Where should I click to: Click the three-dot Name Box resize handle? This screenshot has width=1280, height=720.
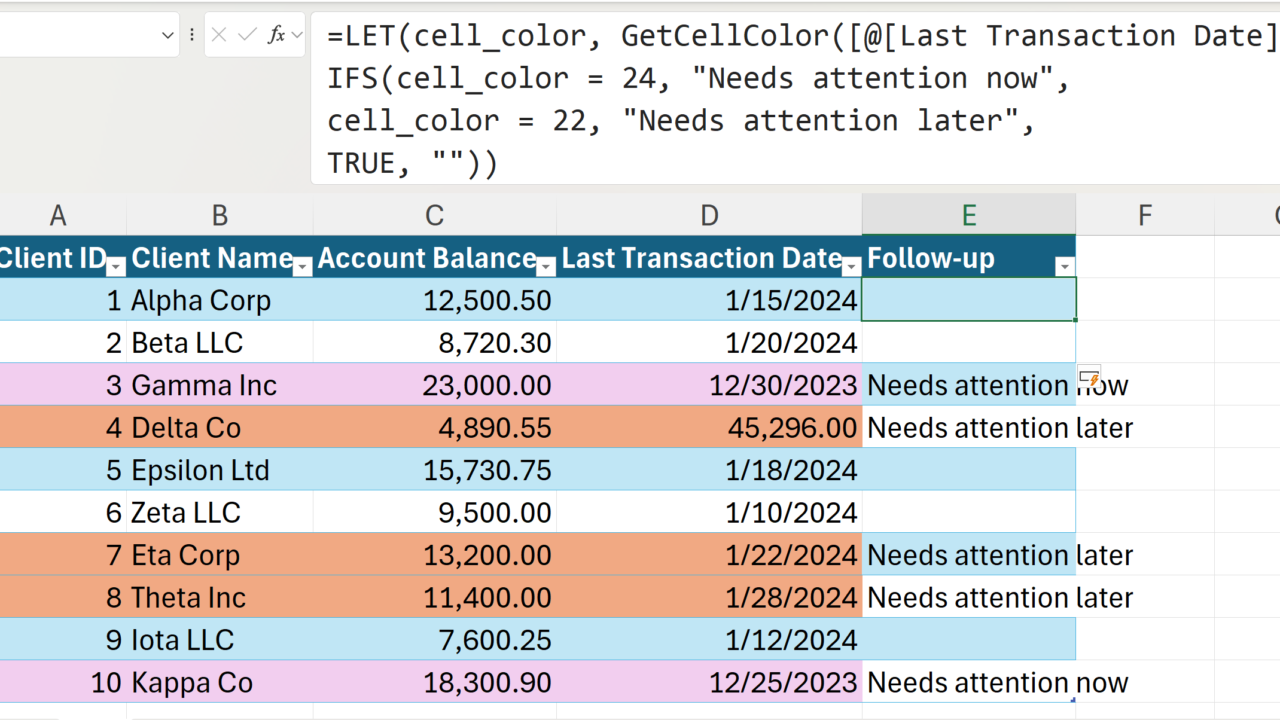(x=192, y=35)
